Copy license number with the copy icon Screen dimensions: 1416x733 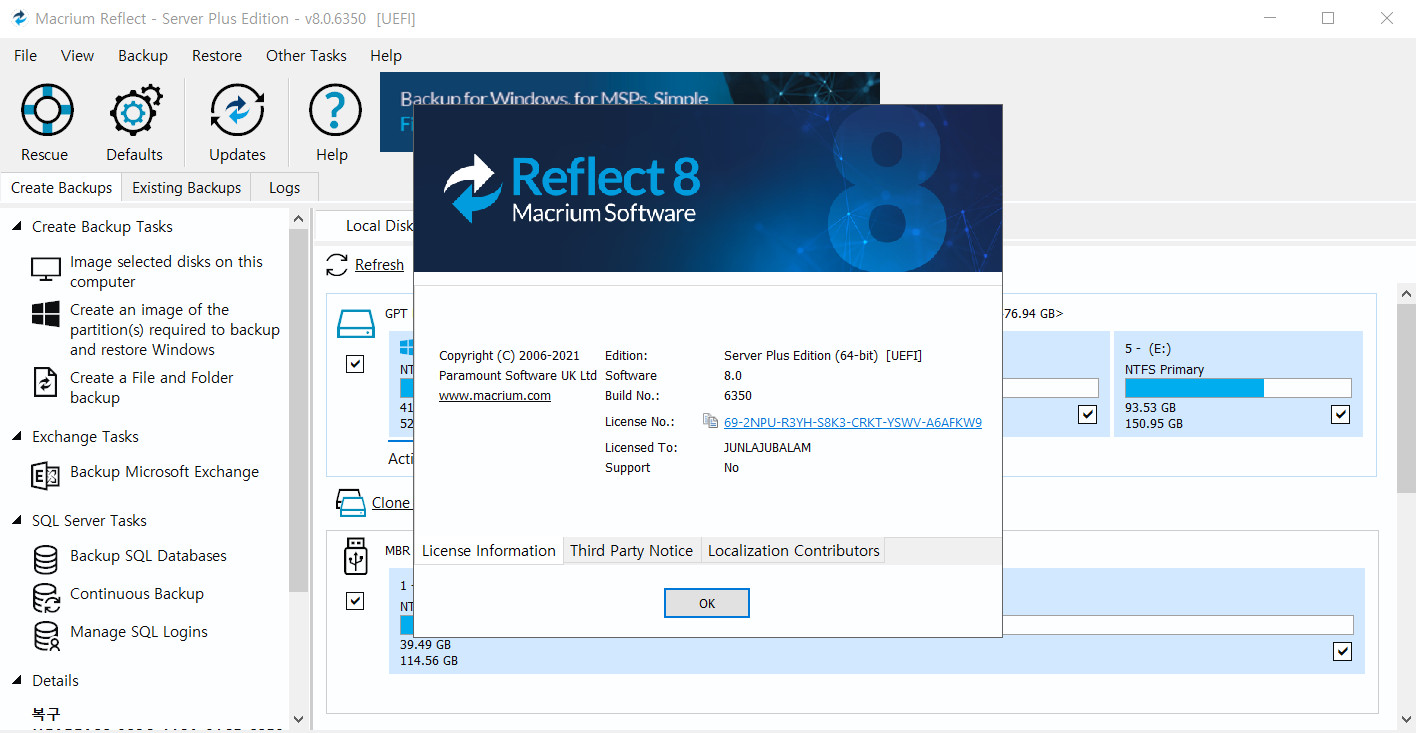pyautogui.click(x=710, y=421)
